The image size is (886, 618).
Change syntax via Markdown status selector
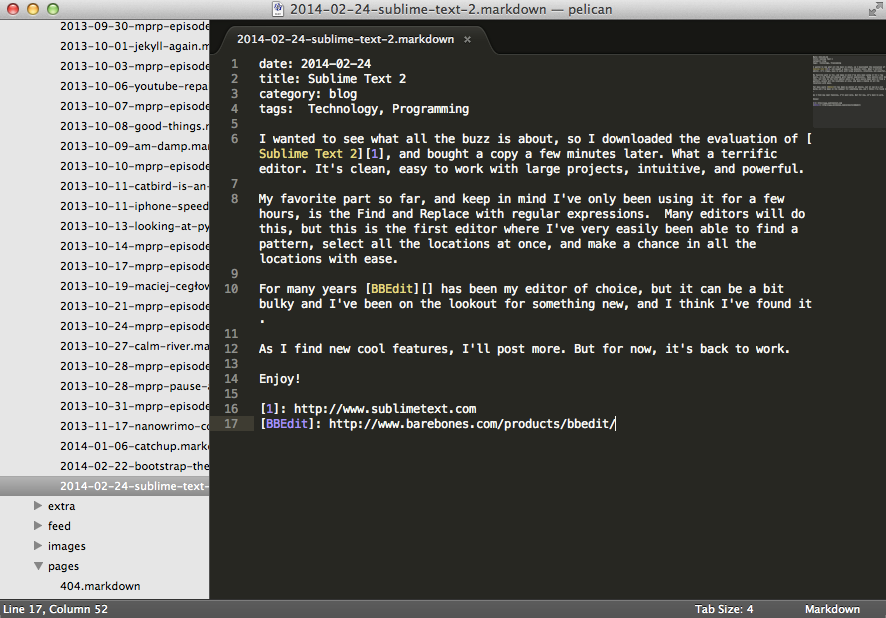(831, 609)
